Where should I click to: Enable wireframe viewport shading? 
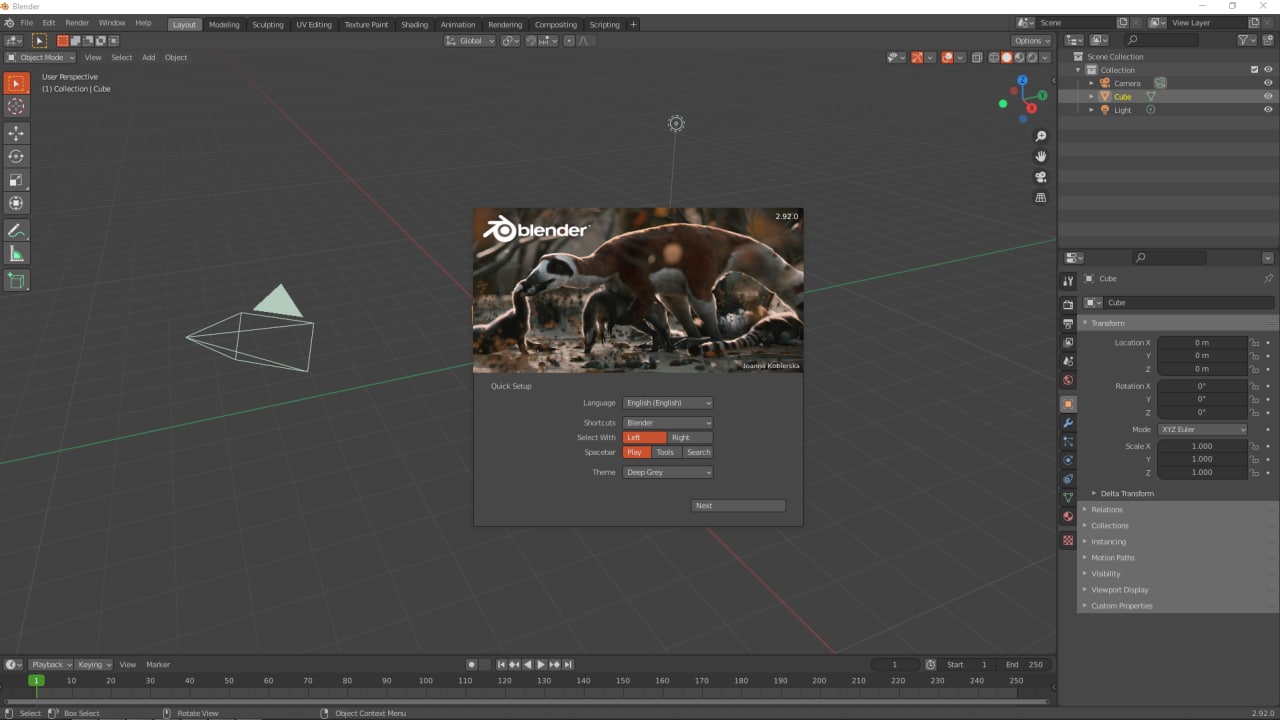tap(994, 57)
